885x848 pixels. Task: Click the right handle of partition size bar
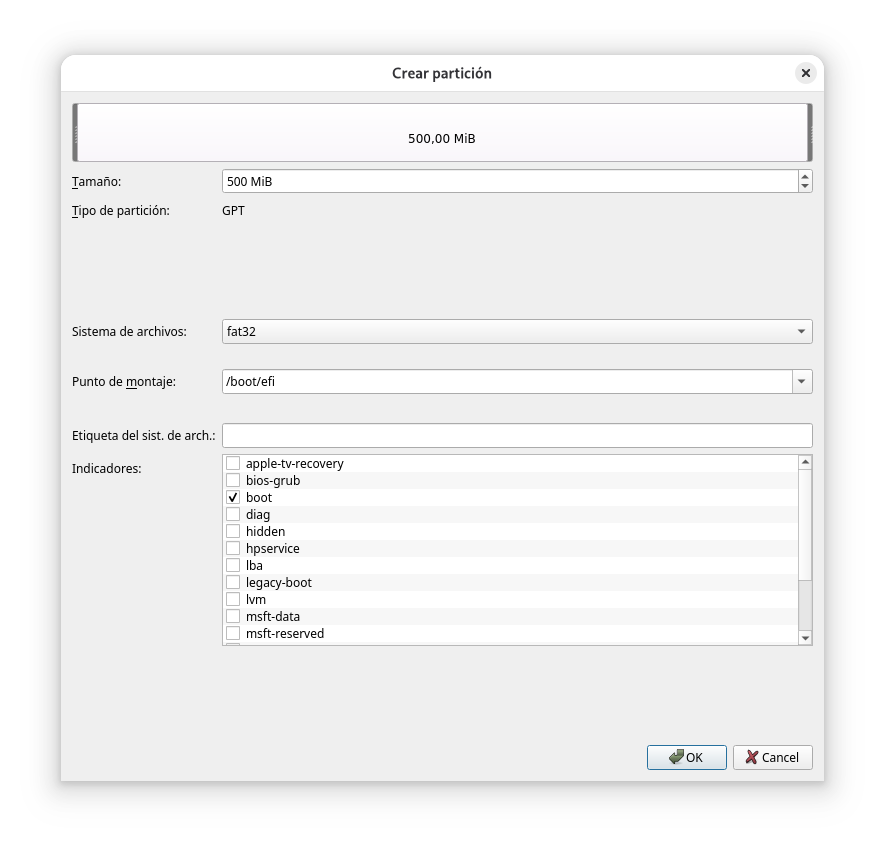coord(810,133)
